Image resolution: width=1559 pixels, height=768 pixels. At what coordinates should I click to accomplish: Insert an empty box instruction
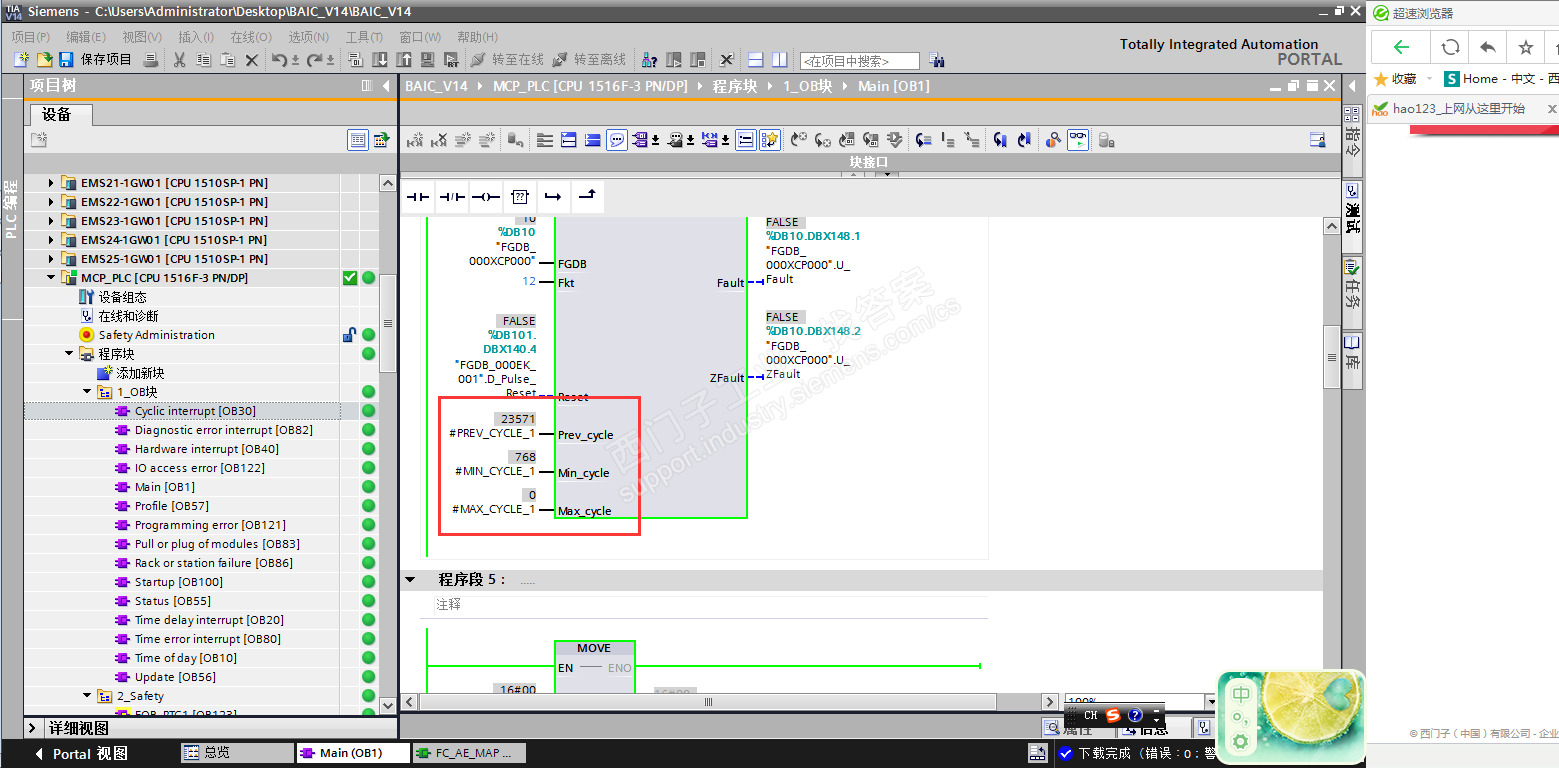[x=520, y=197]
